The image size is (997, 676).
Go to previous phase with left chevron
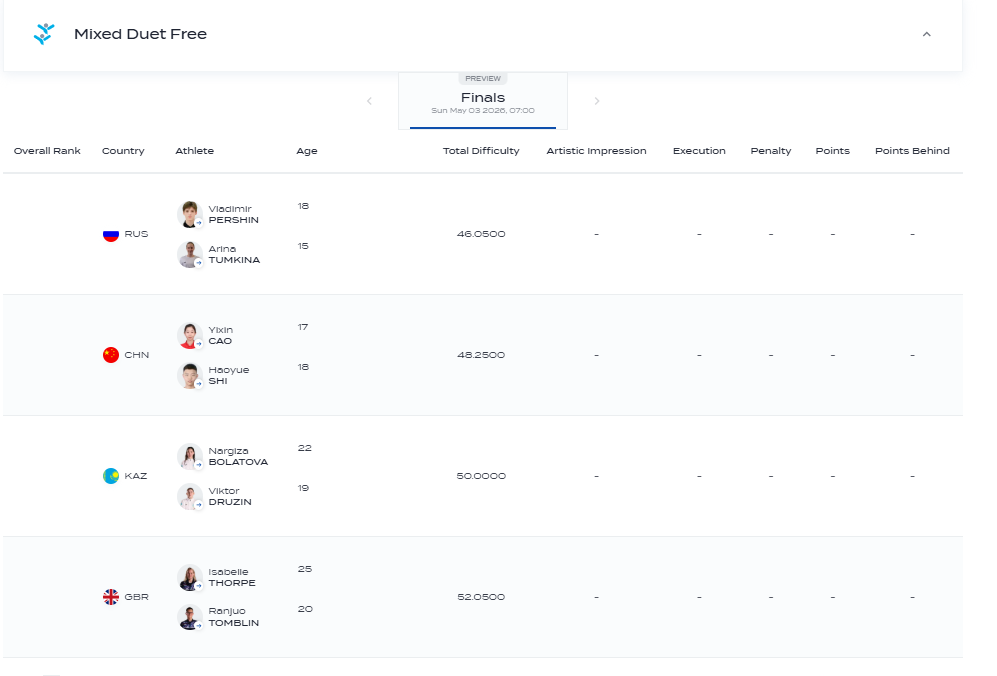369,101
